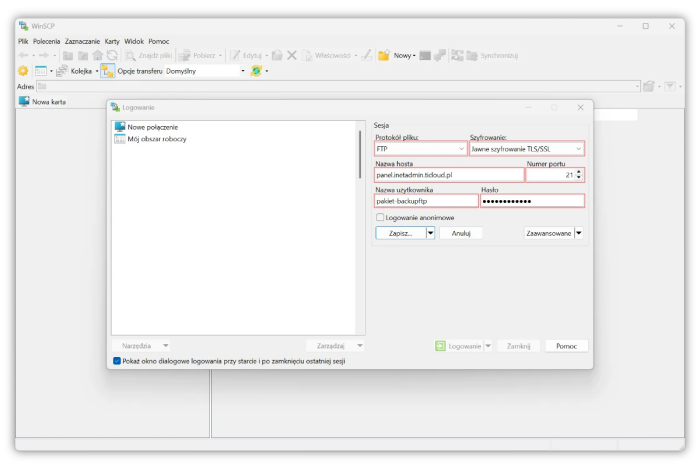Click the Nazwa użytkownika input field
Screen dimensions: 700x469
pos(426,201)
